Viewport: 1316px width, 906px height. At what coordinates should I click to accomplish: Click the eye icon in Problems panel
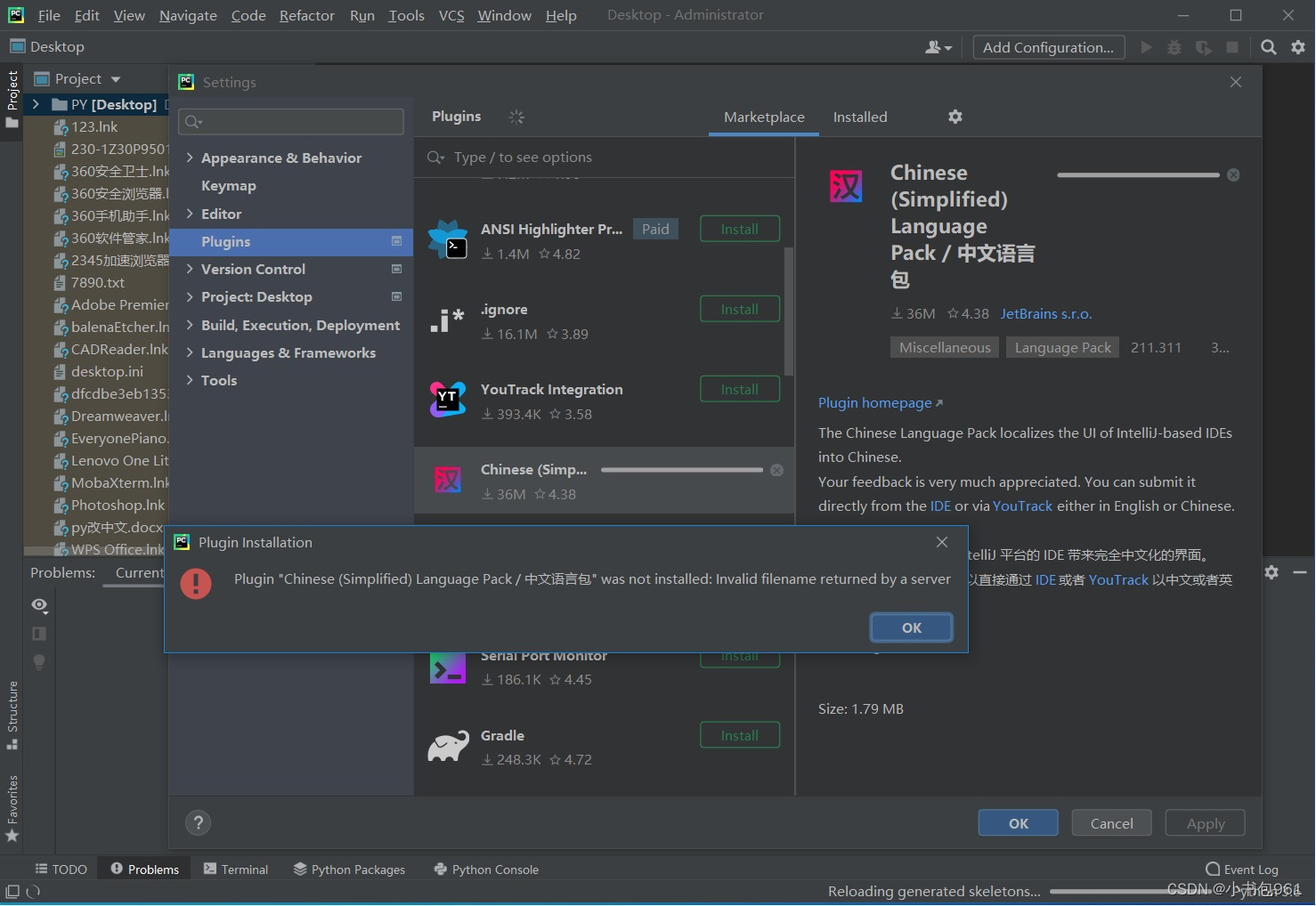(x=39, y=605)
